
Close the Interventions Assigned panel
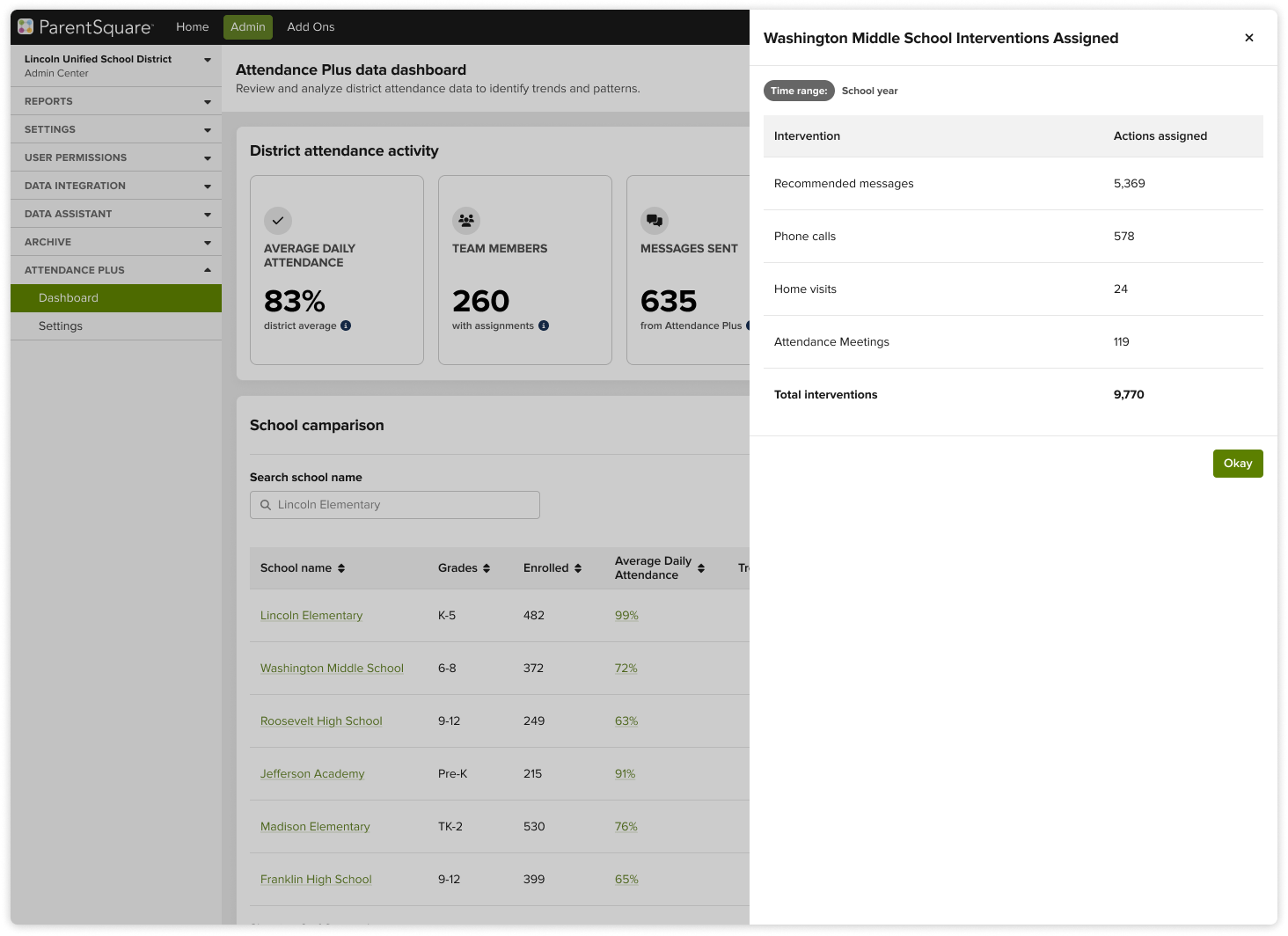pos(1249,38)
